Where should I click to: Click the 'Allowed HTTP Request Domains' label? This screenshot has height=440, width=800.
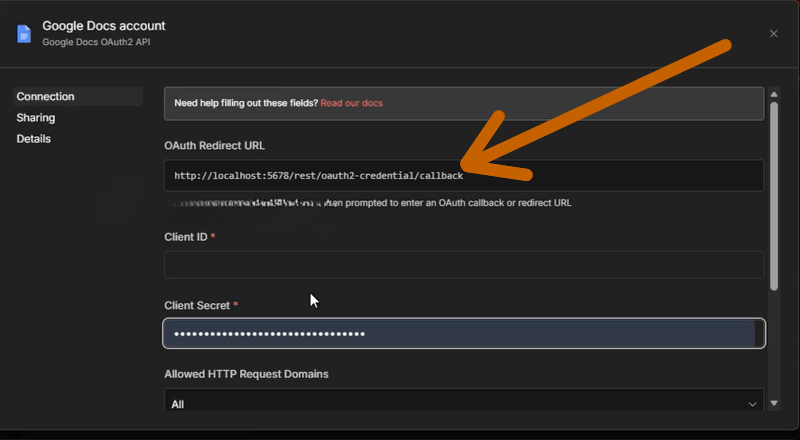tap(246, 374)
